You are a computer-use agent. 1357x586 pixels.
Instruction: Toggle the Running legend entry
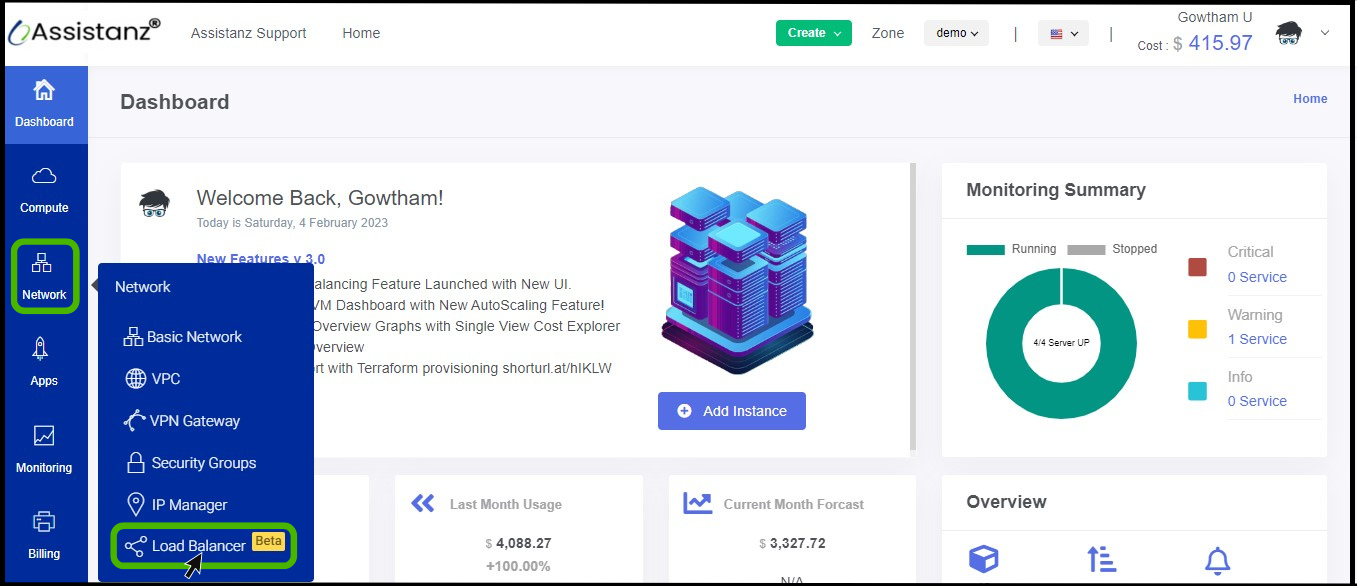1011,249
